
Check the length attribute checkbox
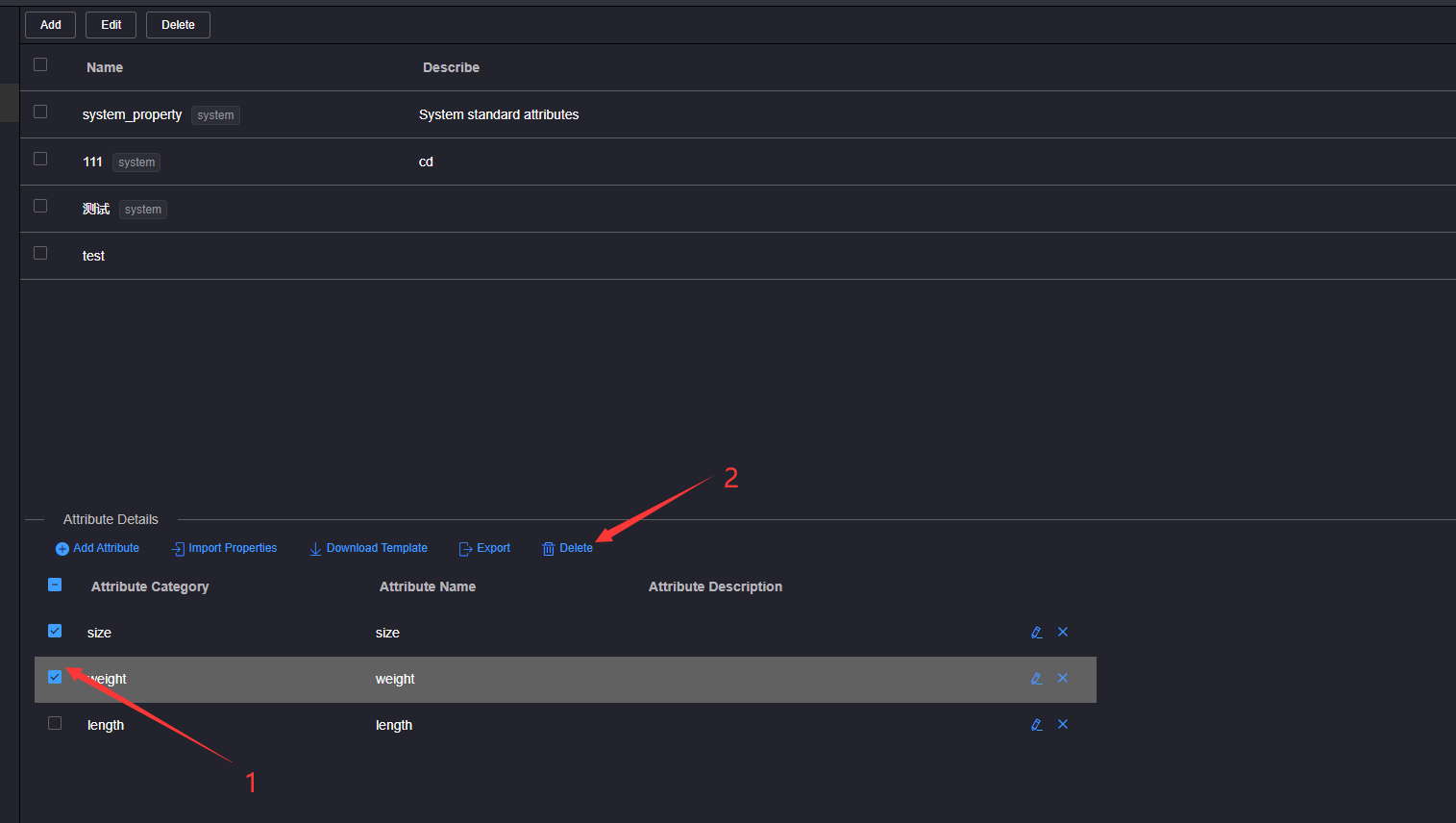(x=55, y=723)
